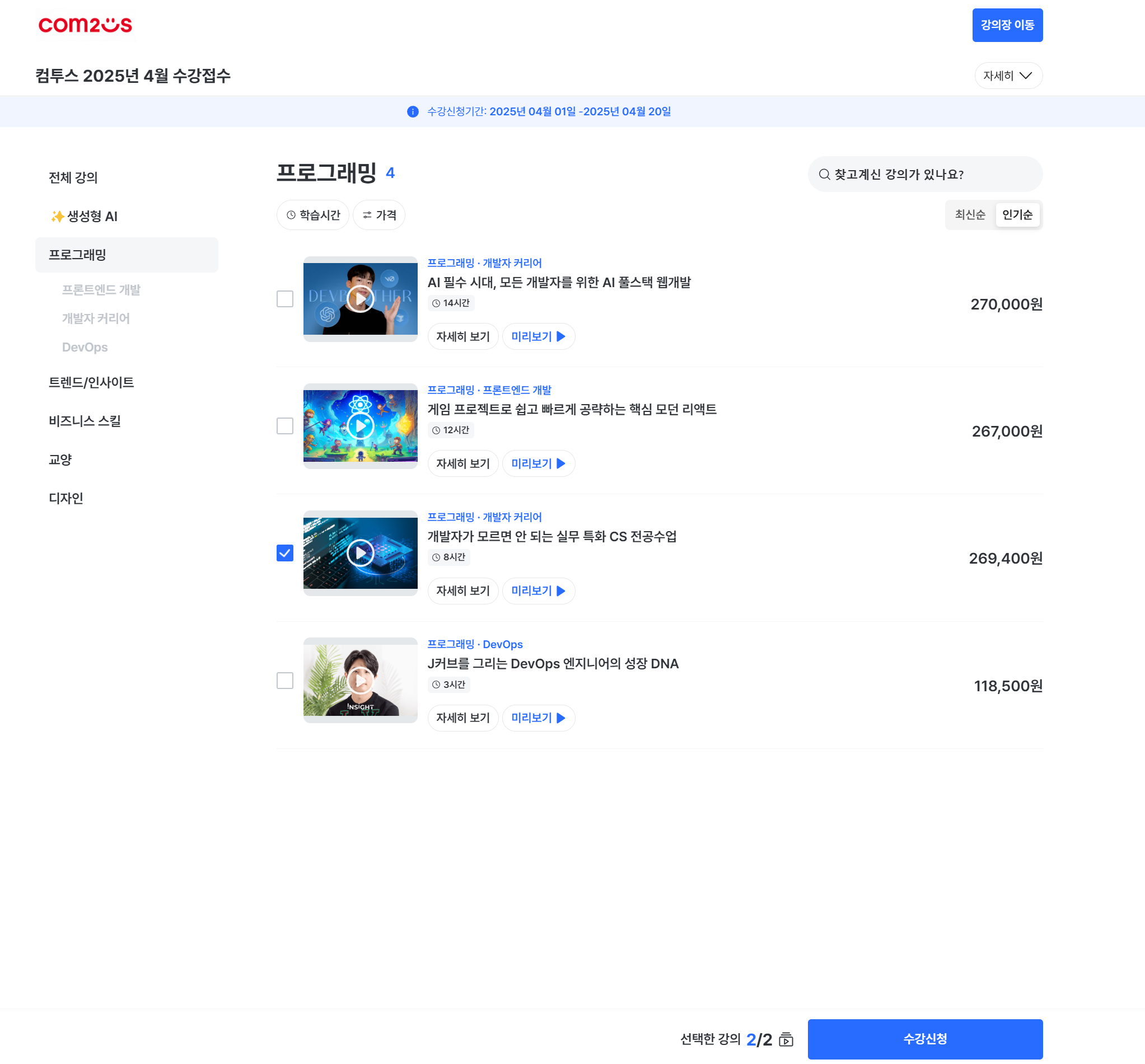Click 자세히 보기 for AI 풀스택 웹개발
The width and height of the screenshot is (1145, 1064).
[x=462, y=336]
